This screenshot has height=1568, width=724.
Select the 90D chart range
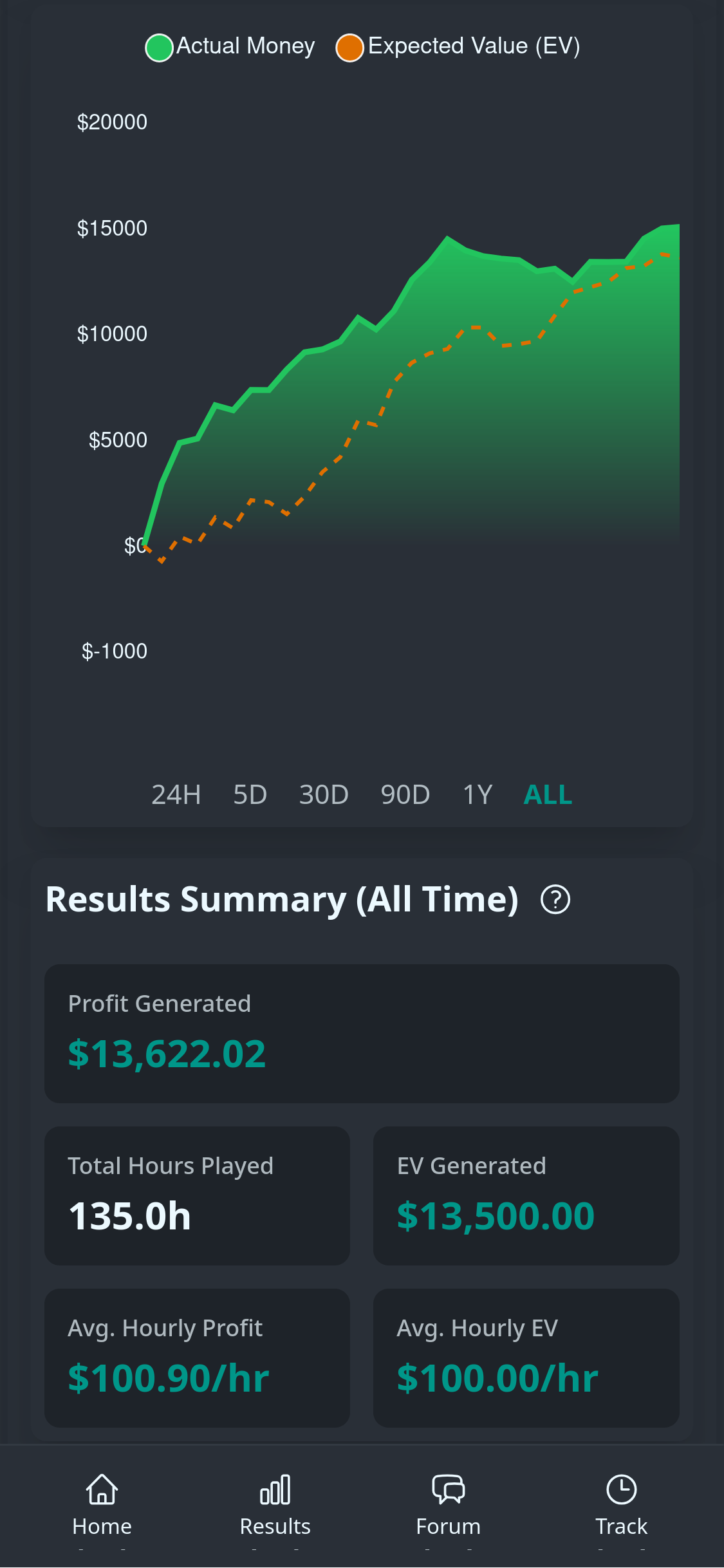click(405, 795)
